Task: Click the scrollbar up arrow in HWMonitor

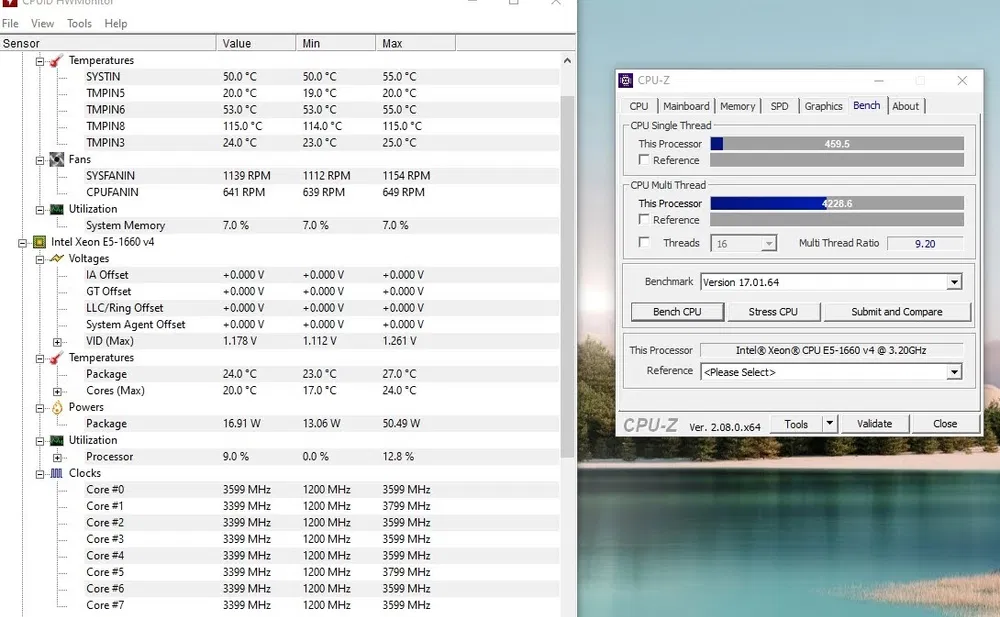Action: click(567, 61)
